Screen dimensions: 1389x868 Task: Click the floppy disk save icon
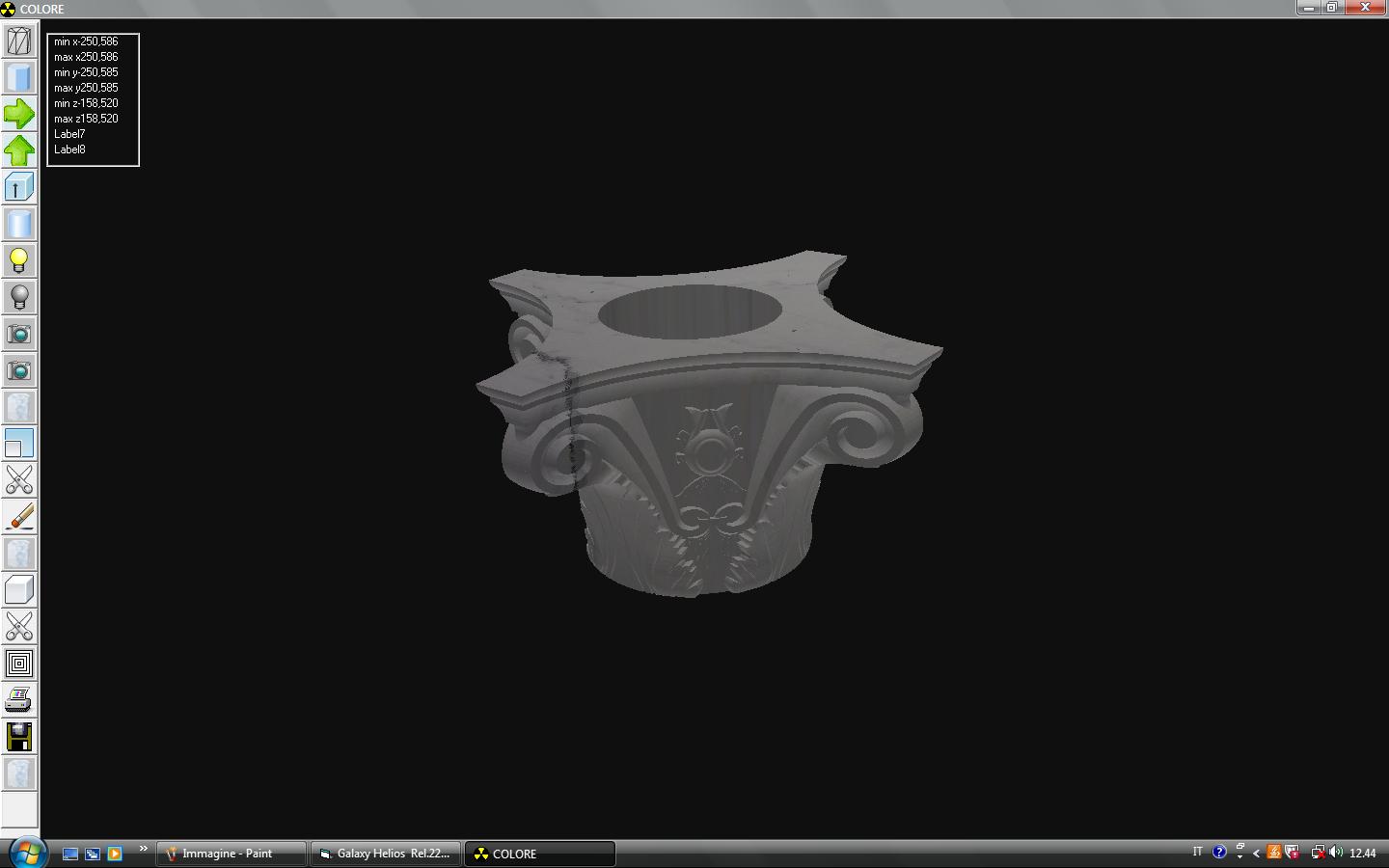point(19,737)
